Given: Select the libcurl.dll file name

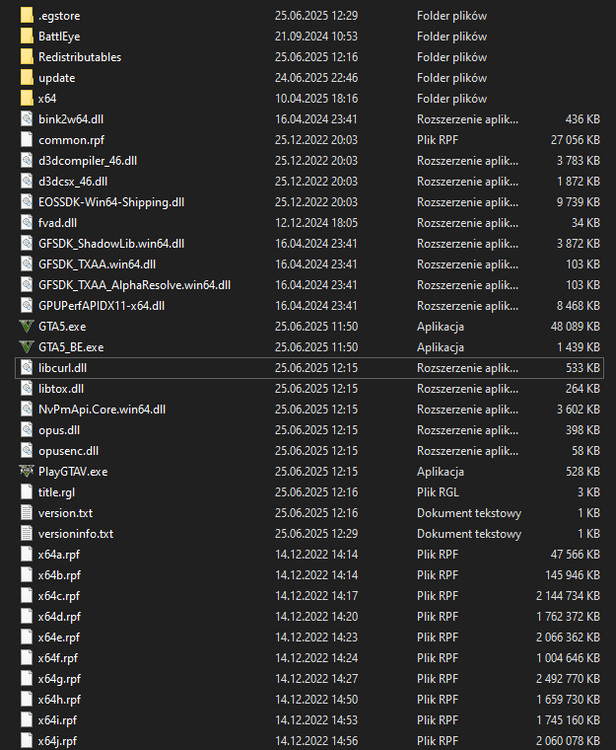Looking at the screenshot, I should click(63, 368).
